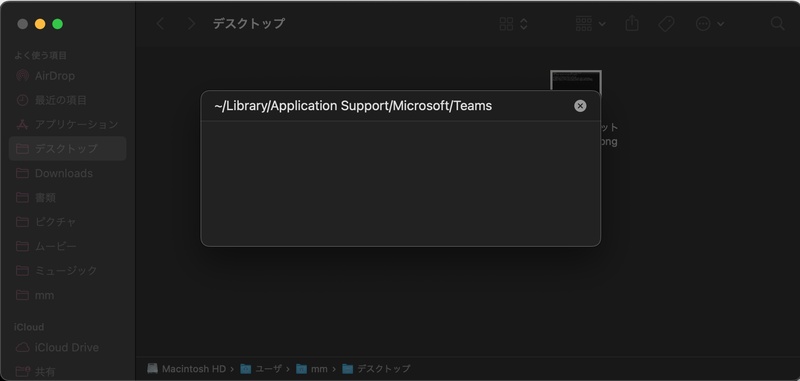Click the clock icon beside 最近の項目
Screen dimensions: 800x381
click(22, 100)
